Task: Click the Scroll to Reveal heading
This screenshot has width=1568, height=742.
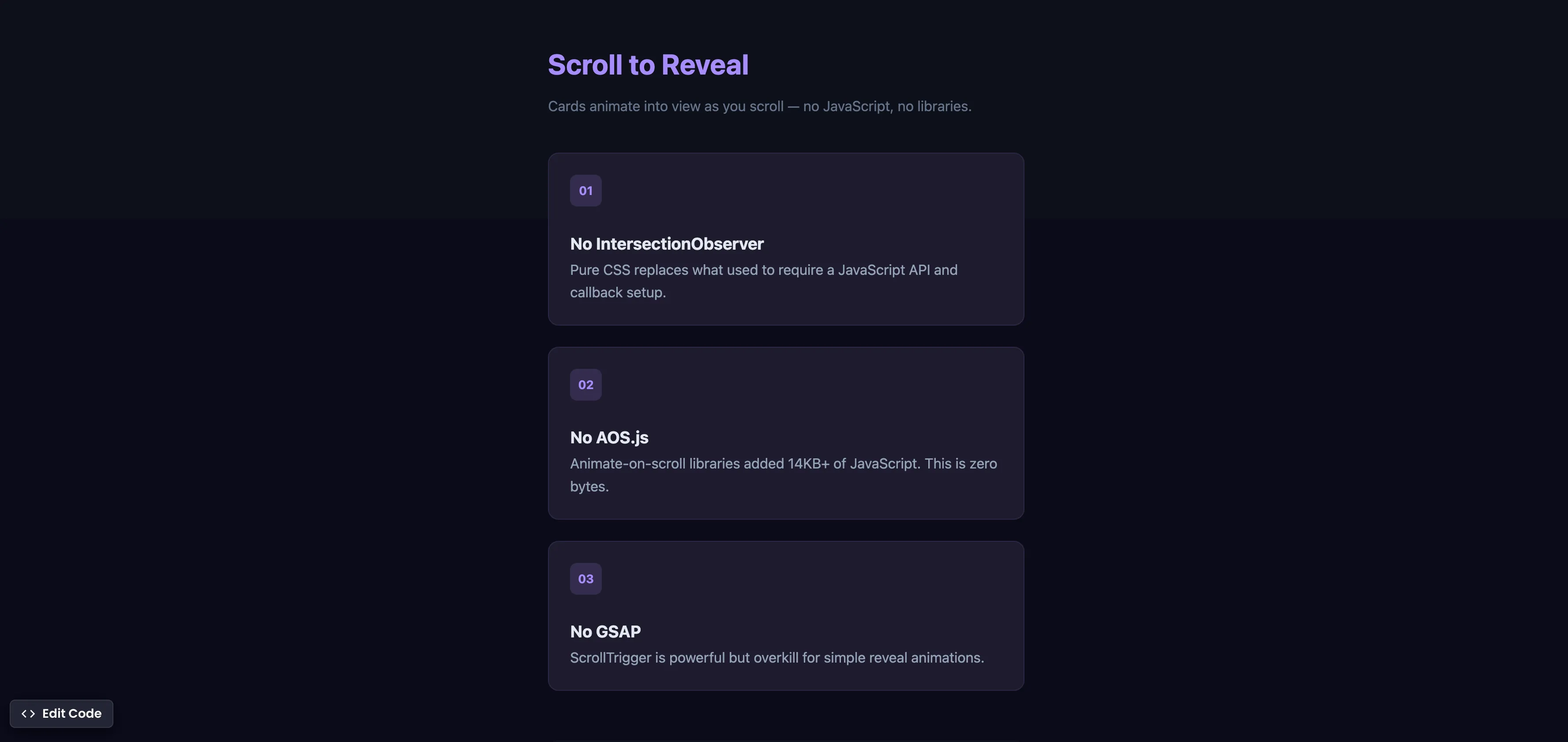Action: (x=648, y=64)
